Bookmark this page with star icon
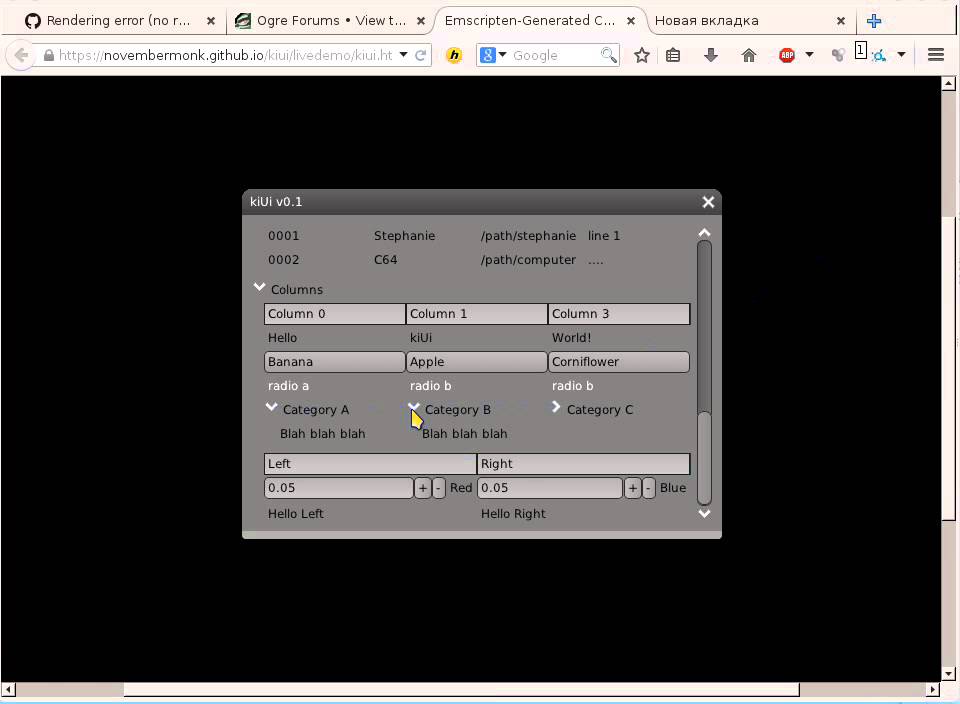960x704 pixels. pyautogui.click(x=642, y=55)
